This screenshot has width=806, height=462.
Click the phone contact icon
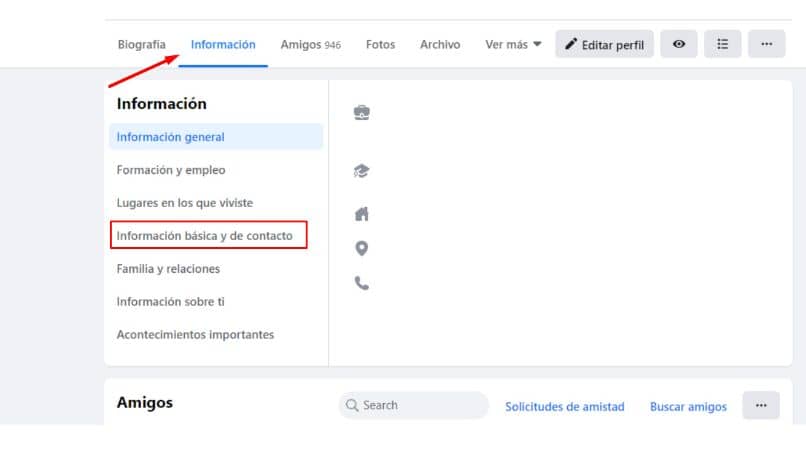362,283
